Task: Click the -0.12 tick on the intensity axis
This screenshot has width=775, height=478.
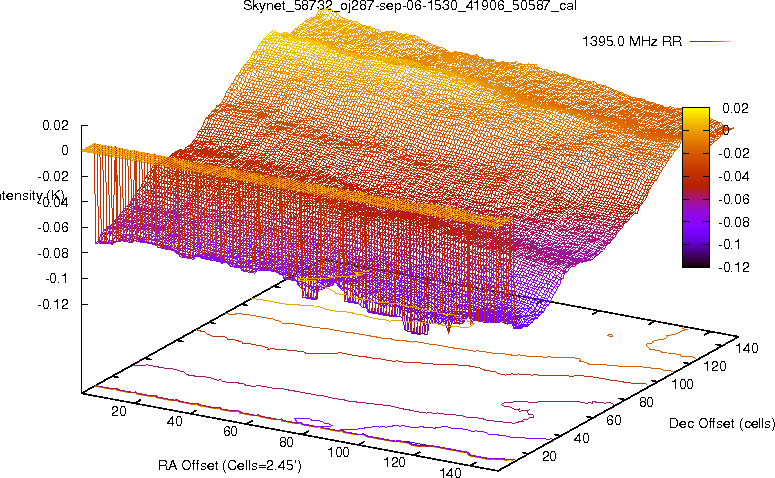Action: click(x=53, y=304)
